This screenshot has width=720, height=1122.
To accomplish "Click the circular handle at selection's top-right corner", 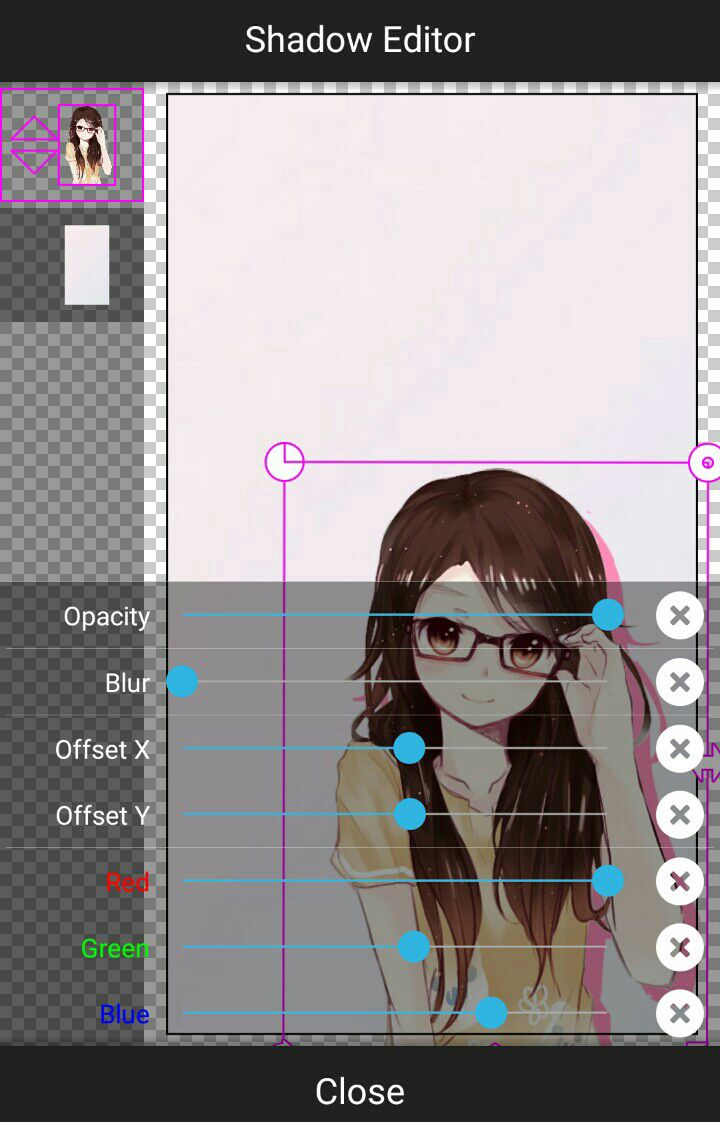I will (x=706, y=462).
